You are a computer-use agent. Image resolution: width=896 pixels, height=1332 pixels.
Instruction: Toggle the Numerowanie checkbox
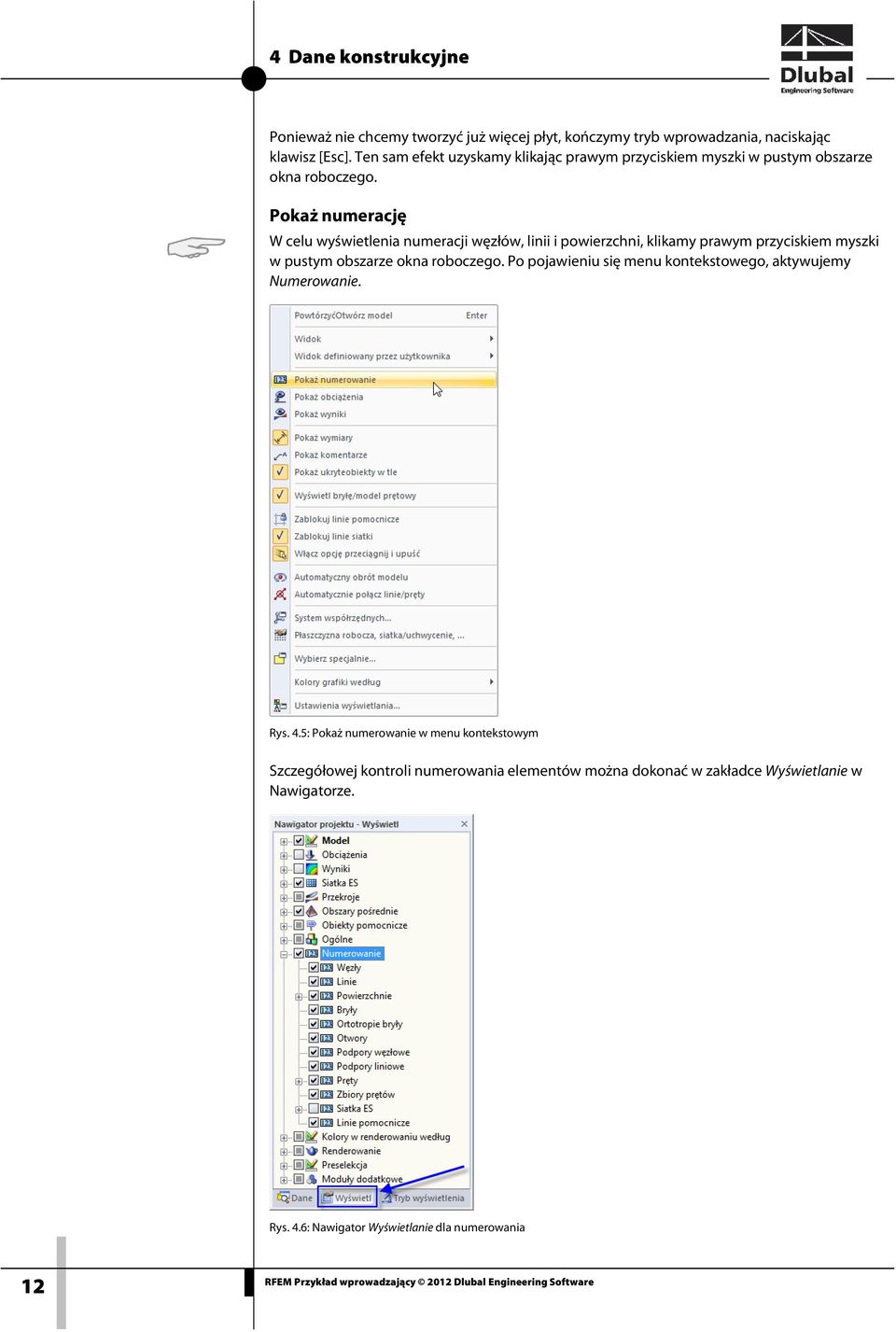tap(299, 954)
